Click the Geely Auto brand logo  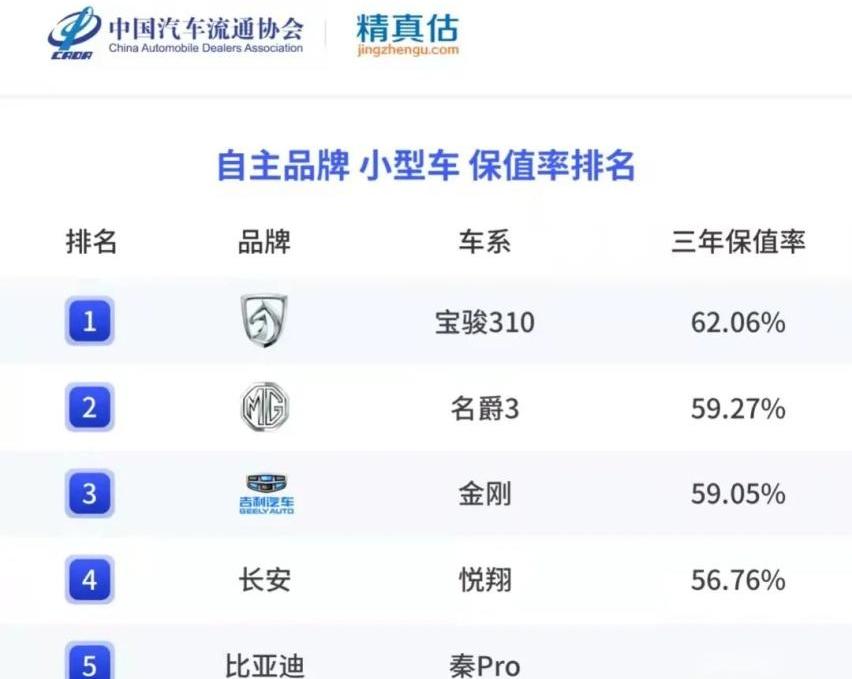coord(266,494)
